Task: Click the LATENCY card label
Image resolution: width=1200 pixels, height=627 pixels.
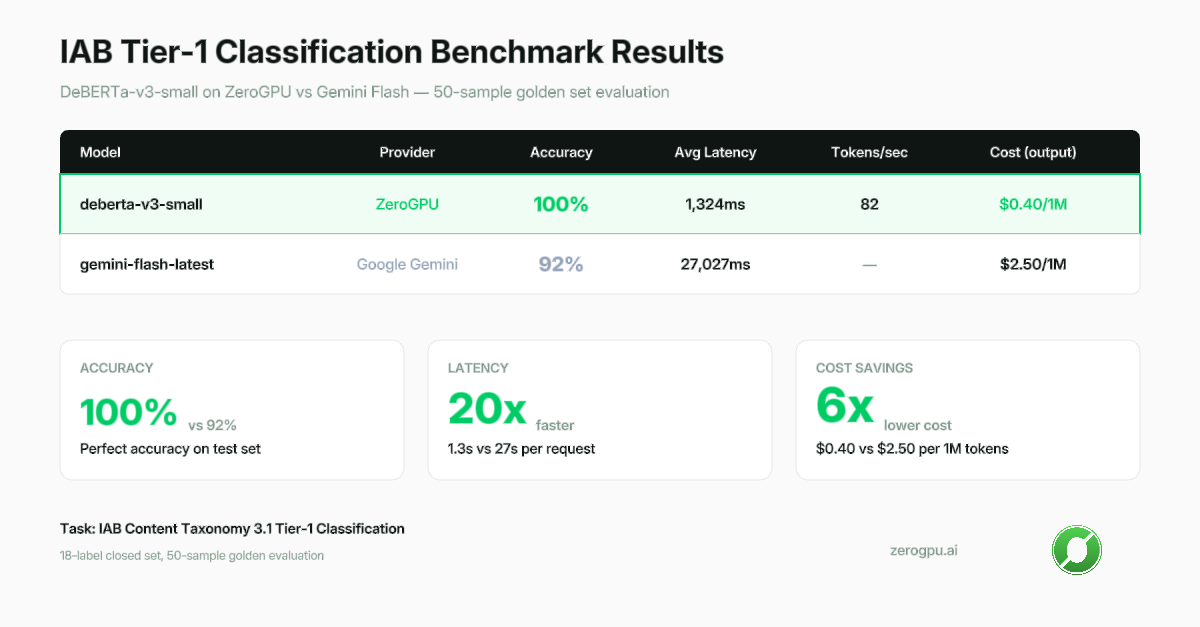Action: click(x=478, y=368)
